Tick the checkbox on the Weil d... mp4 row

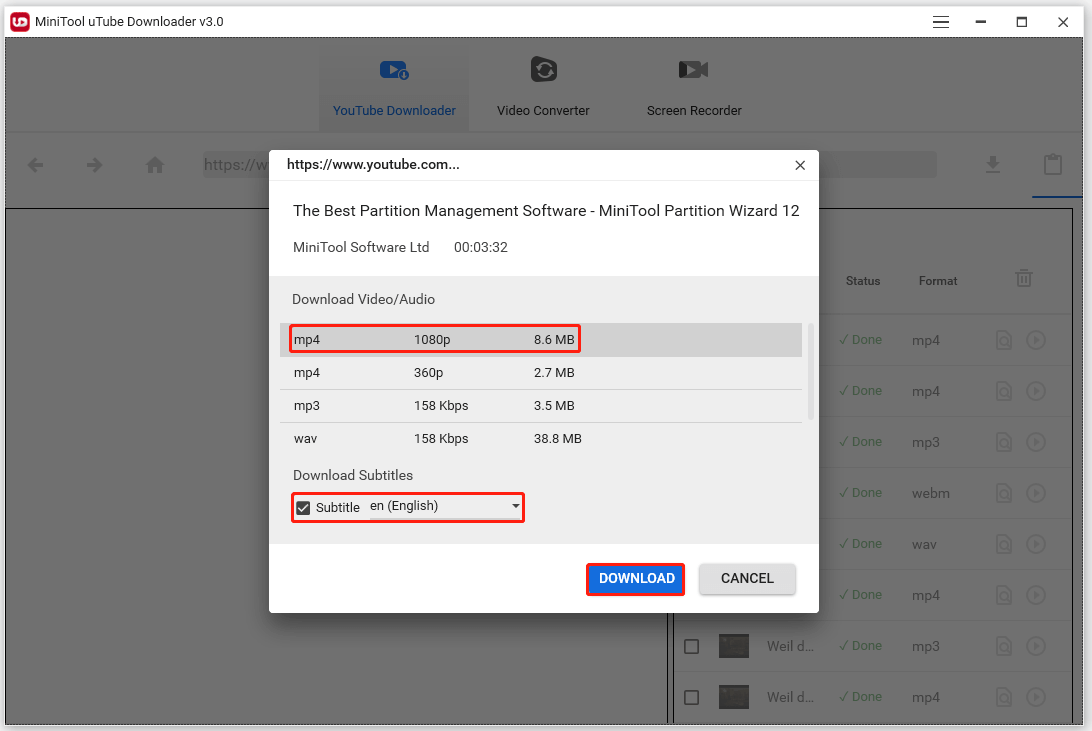[692, 697]
